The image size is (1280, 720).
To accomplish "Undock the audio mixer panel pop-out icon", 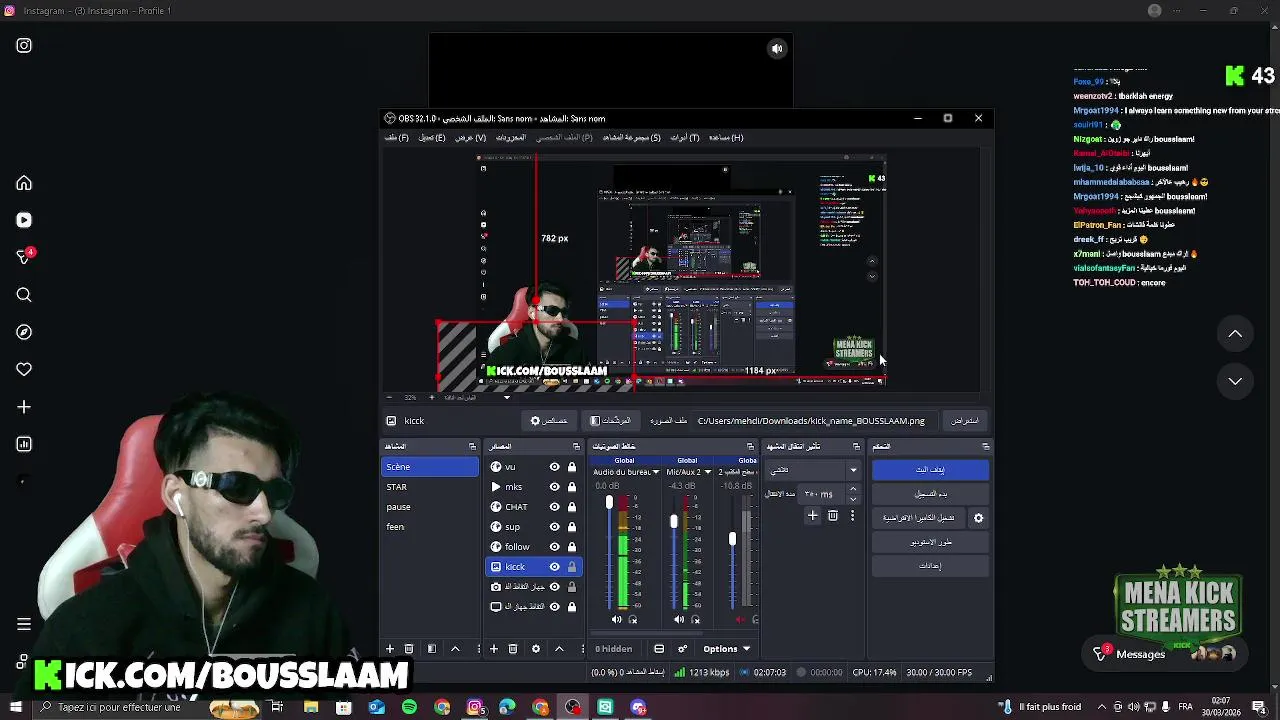I will 750,447.
